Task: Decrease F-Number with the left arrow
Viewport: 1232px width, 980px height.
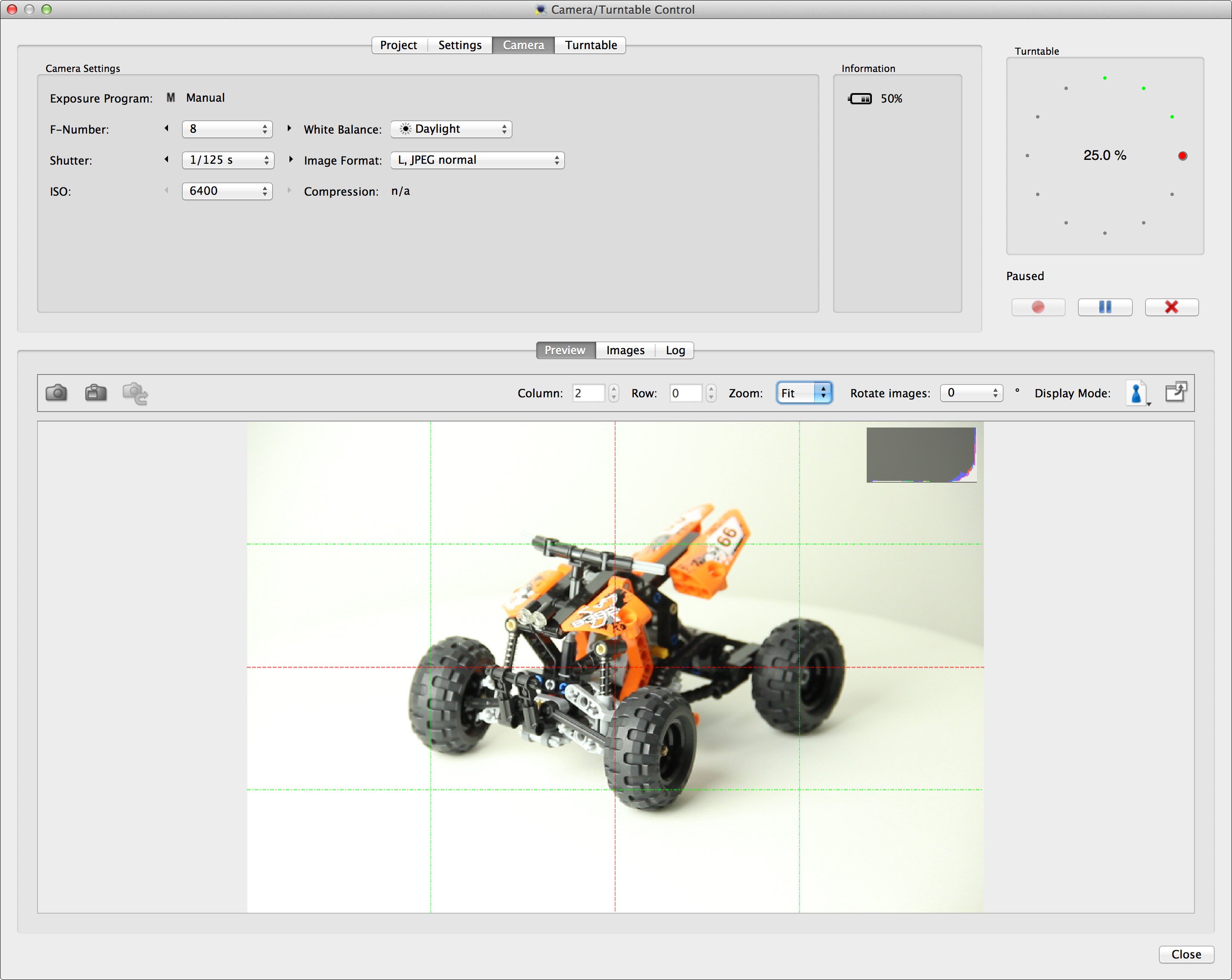Action: pos(166,129)
